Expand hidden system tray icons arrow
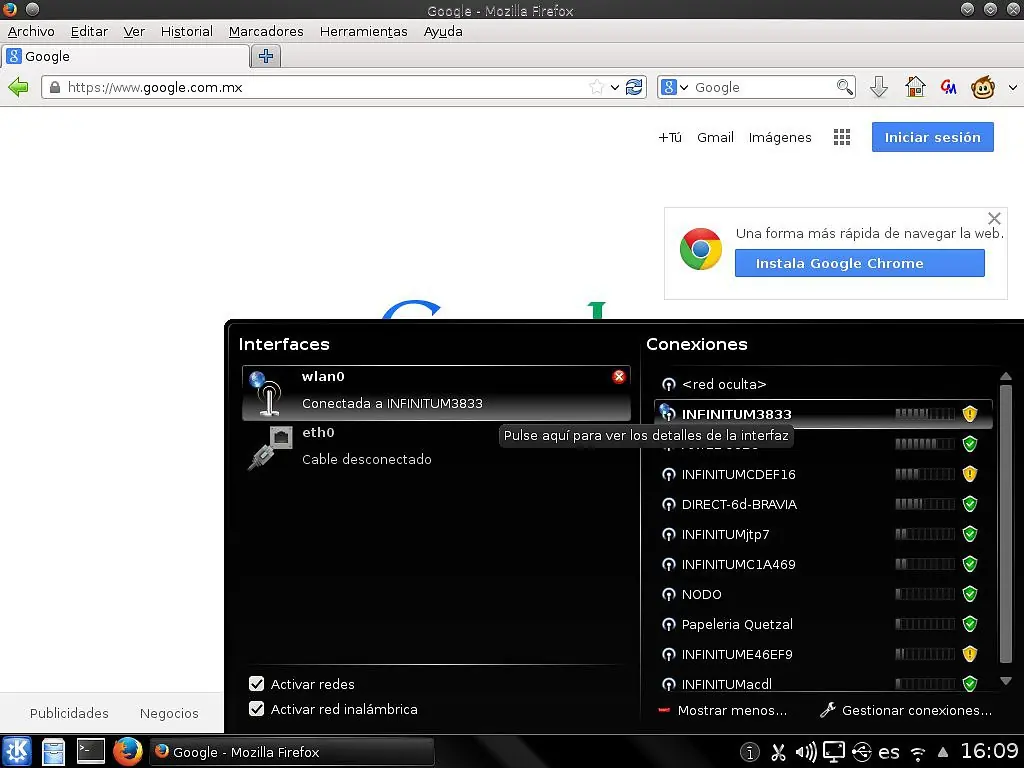This screenshot has height=768, width=1024. (x=942, y=752)
